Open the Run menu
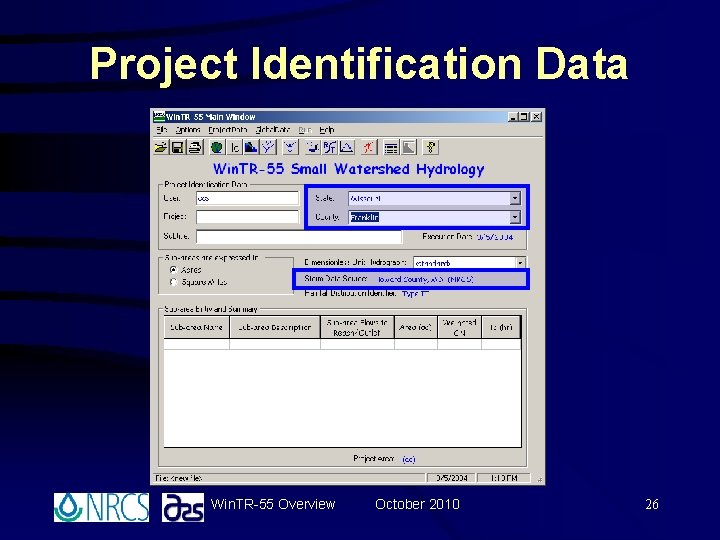This screenshot has width=720, height=540. pyautogui.click(x=305, y=130)
